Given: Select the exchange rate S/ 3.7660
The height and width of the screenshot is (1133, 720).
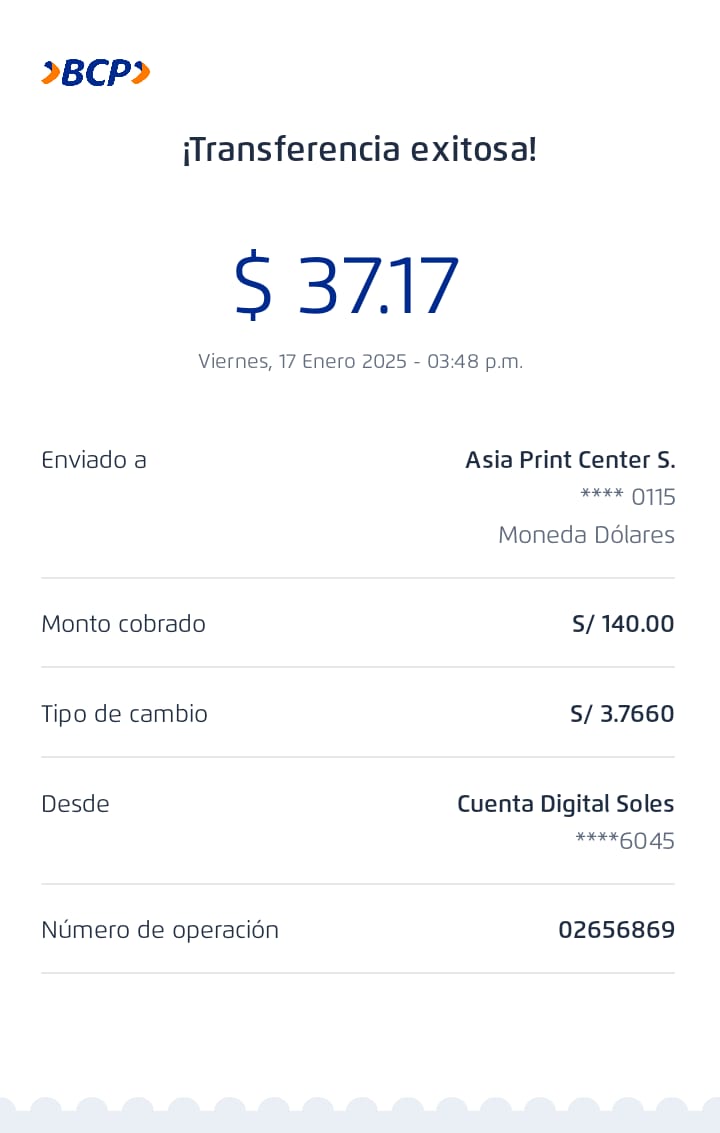Looking at the screenshot, I should (x=622, y=714).
